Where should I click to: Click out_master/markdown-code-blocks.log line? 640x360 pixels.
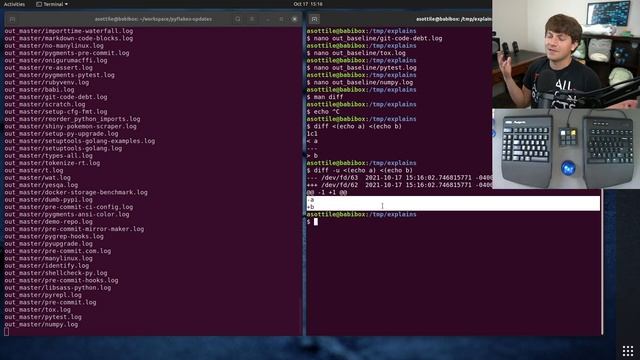click(x=69, y=38)
